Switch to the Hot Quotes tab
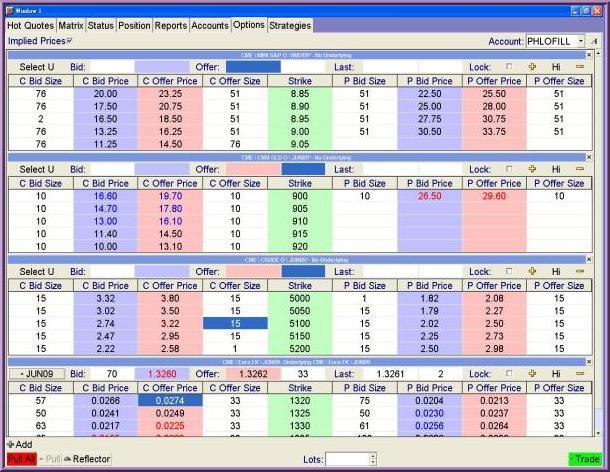The image size is (610, 472). pos(28,24)
